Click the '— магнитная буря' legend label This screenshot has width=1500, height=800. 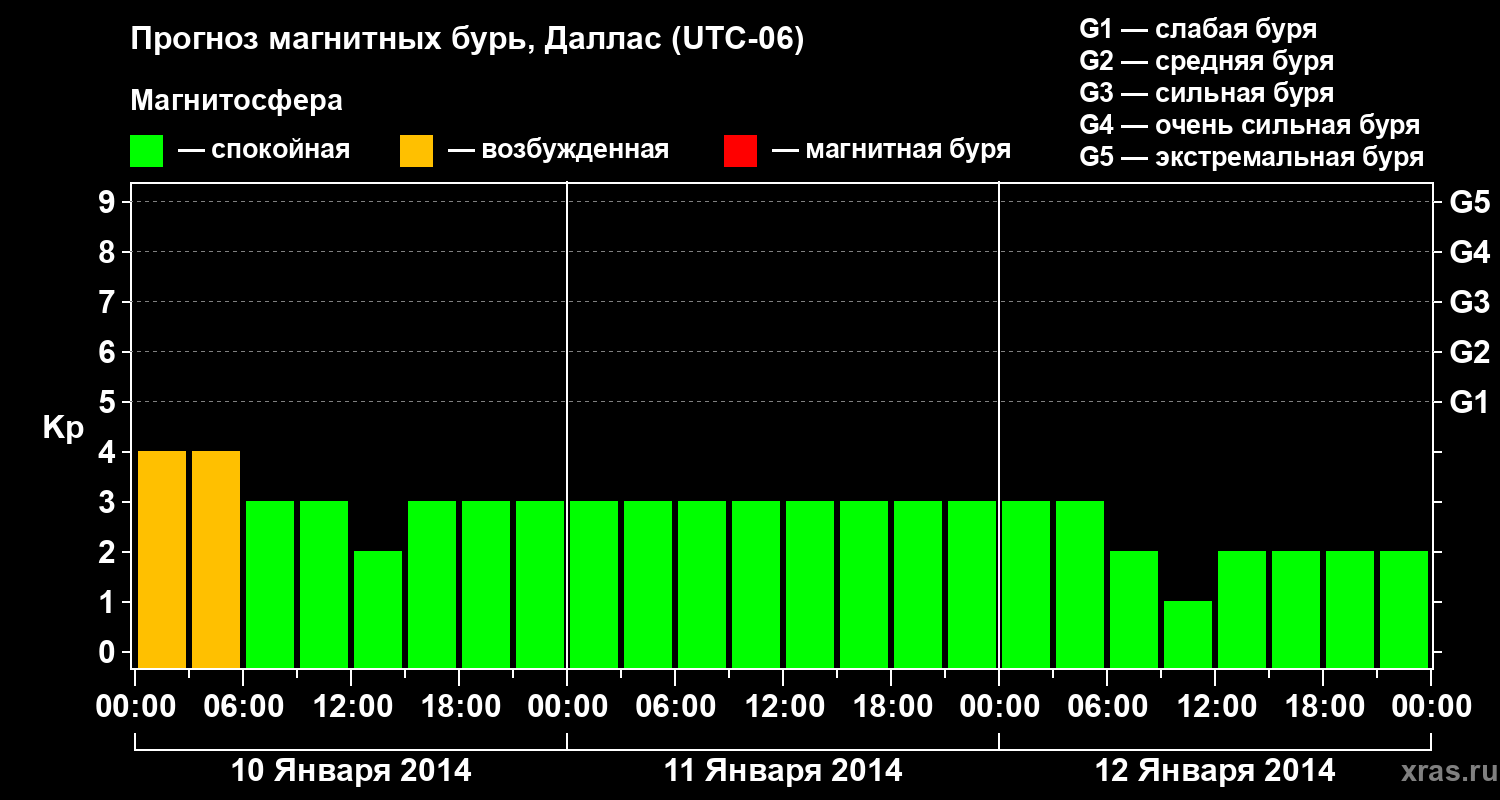point(892,151)
